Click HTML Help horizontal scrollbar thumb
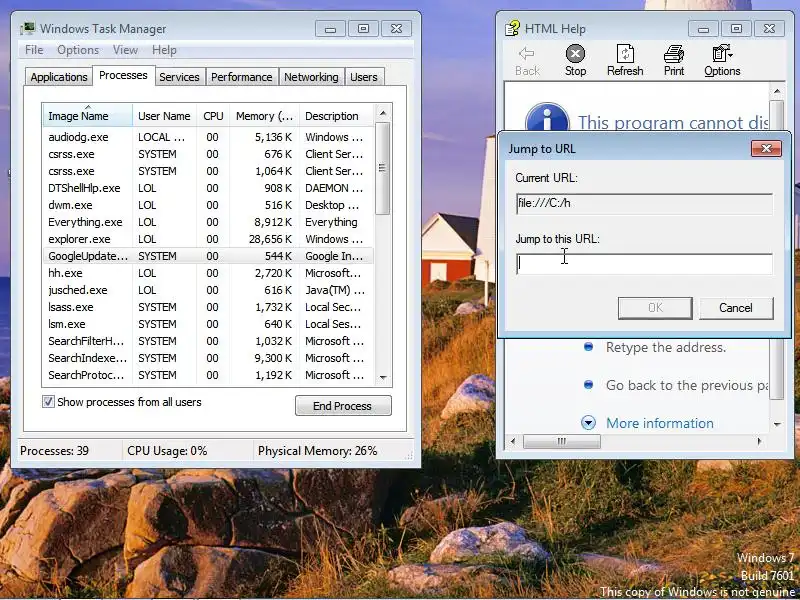This screenshot has width=800, height=600. 562,441
